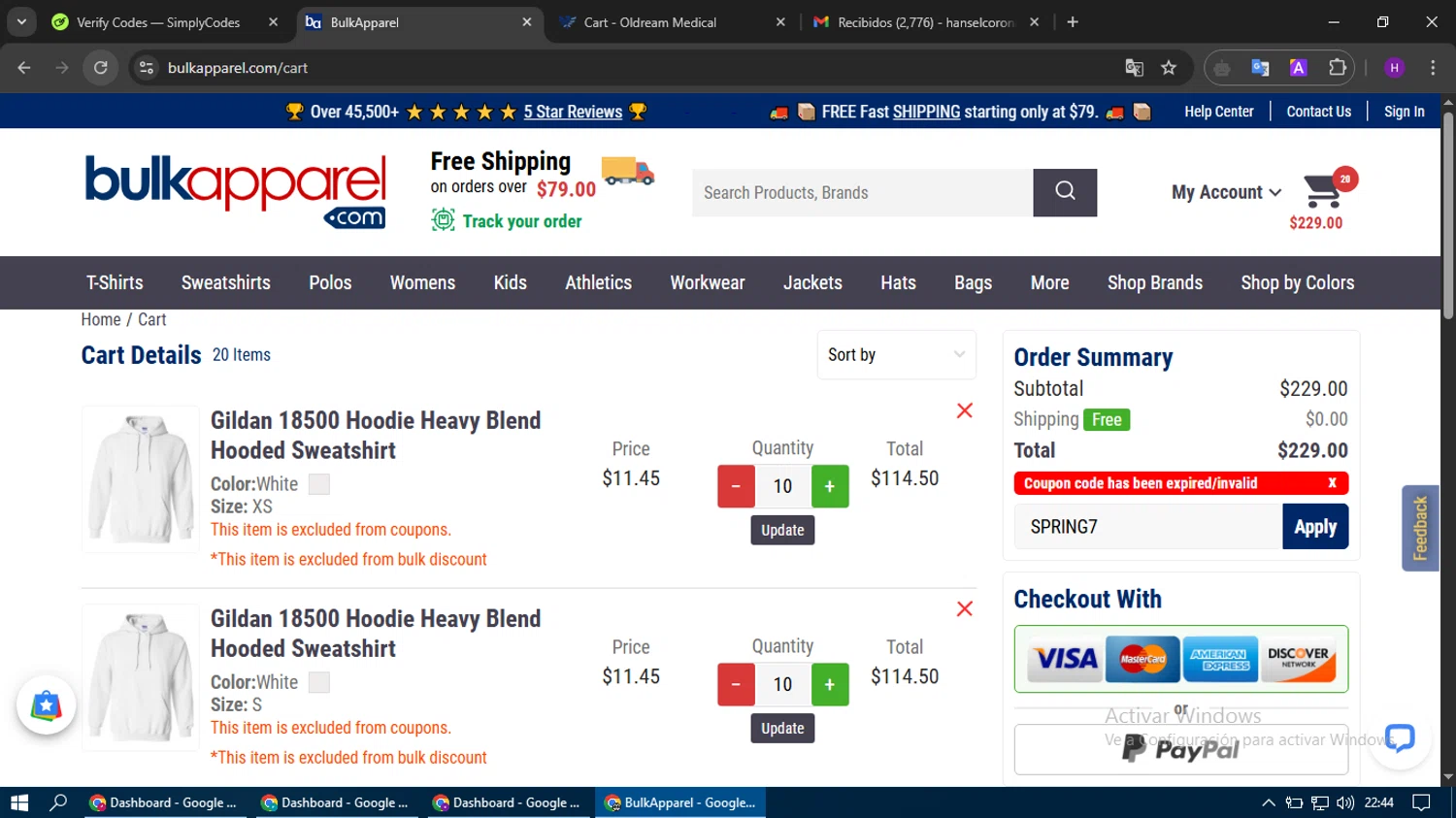Click the white color swatch for size S

(319, 682)
